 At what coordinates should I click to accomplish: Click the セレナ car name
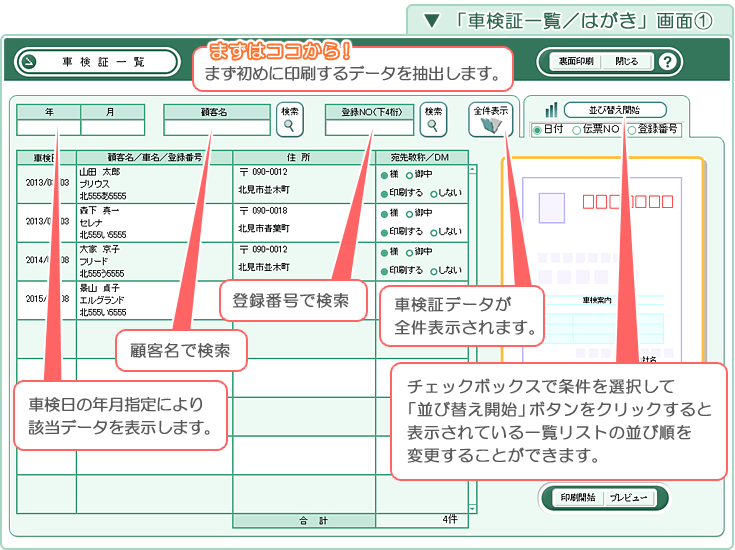(x=91, y=223)
